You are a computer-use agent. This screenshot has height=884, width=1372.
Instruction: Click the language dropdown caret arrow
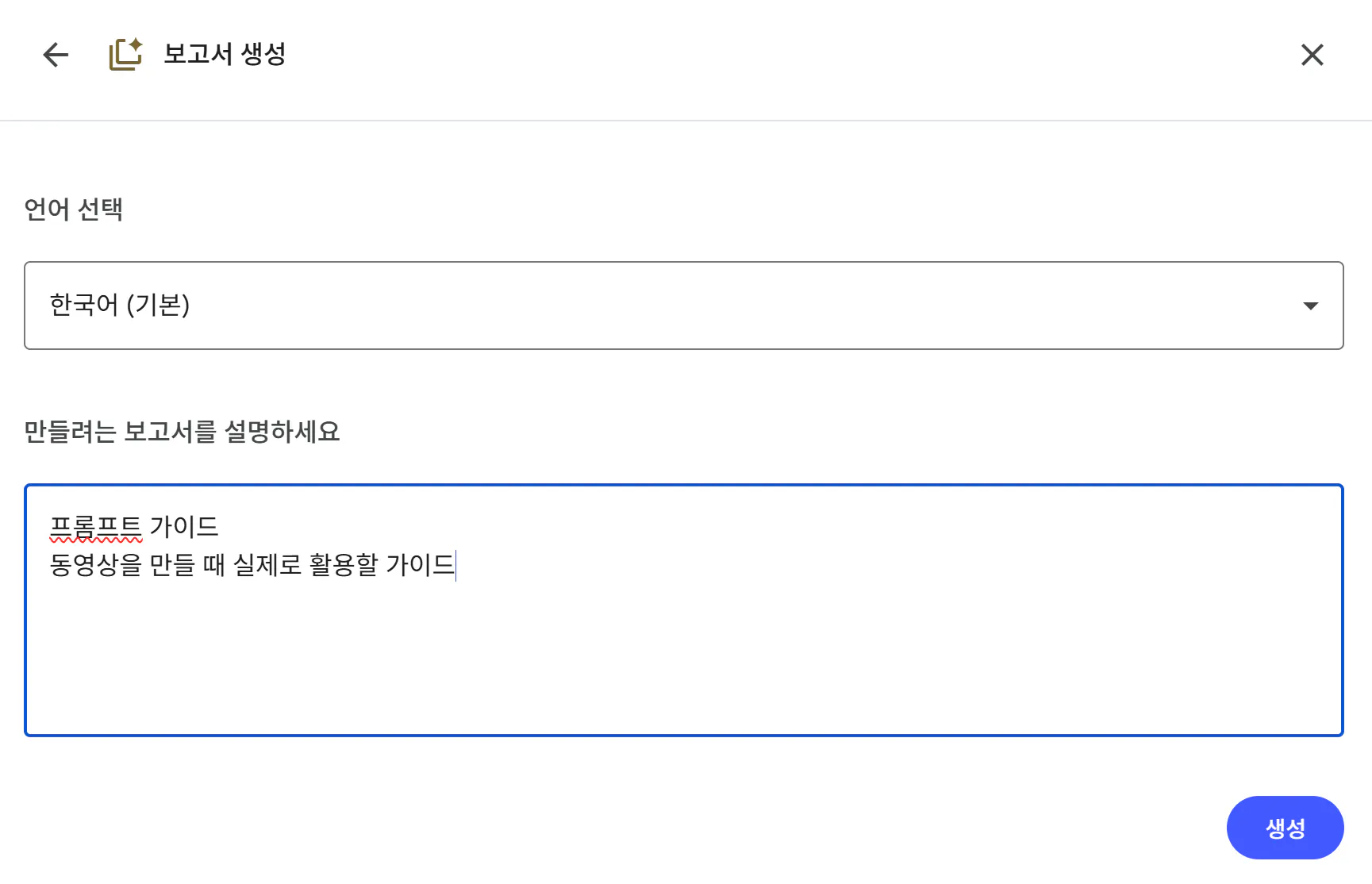pyautogui.click(x=1310, y=306)
